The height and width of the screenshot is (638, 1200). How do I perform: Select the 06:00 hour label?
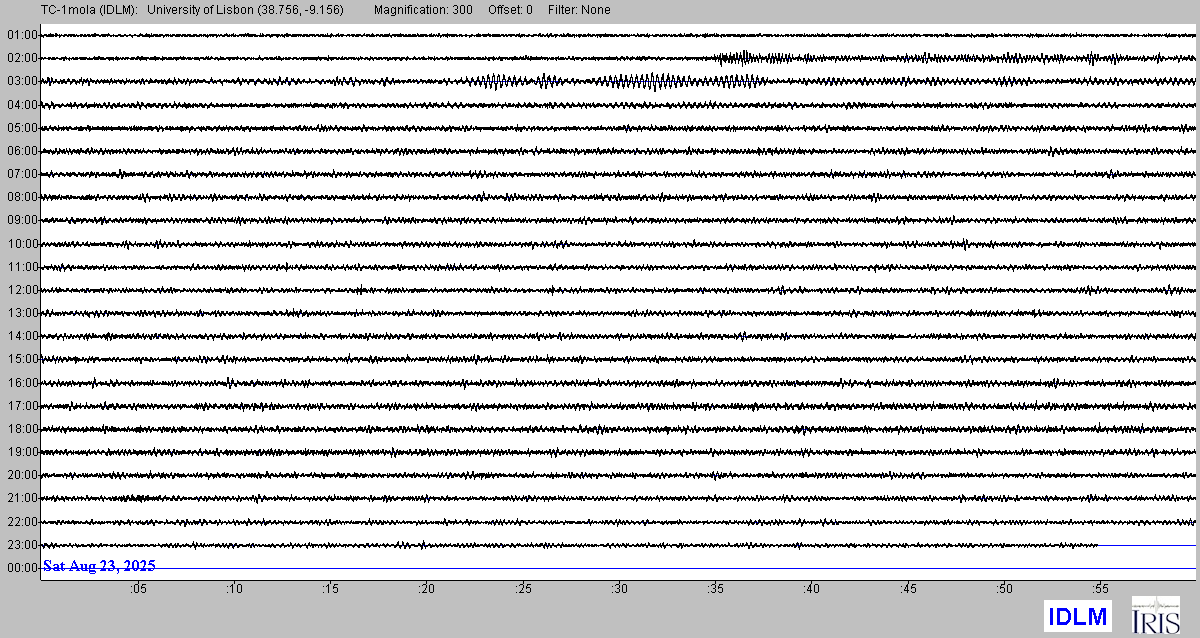click(x=21, y=151)
